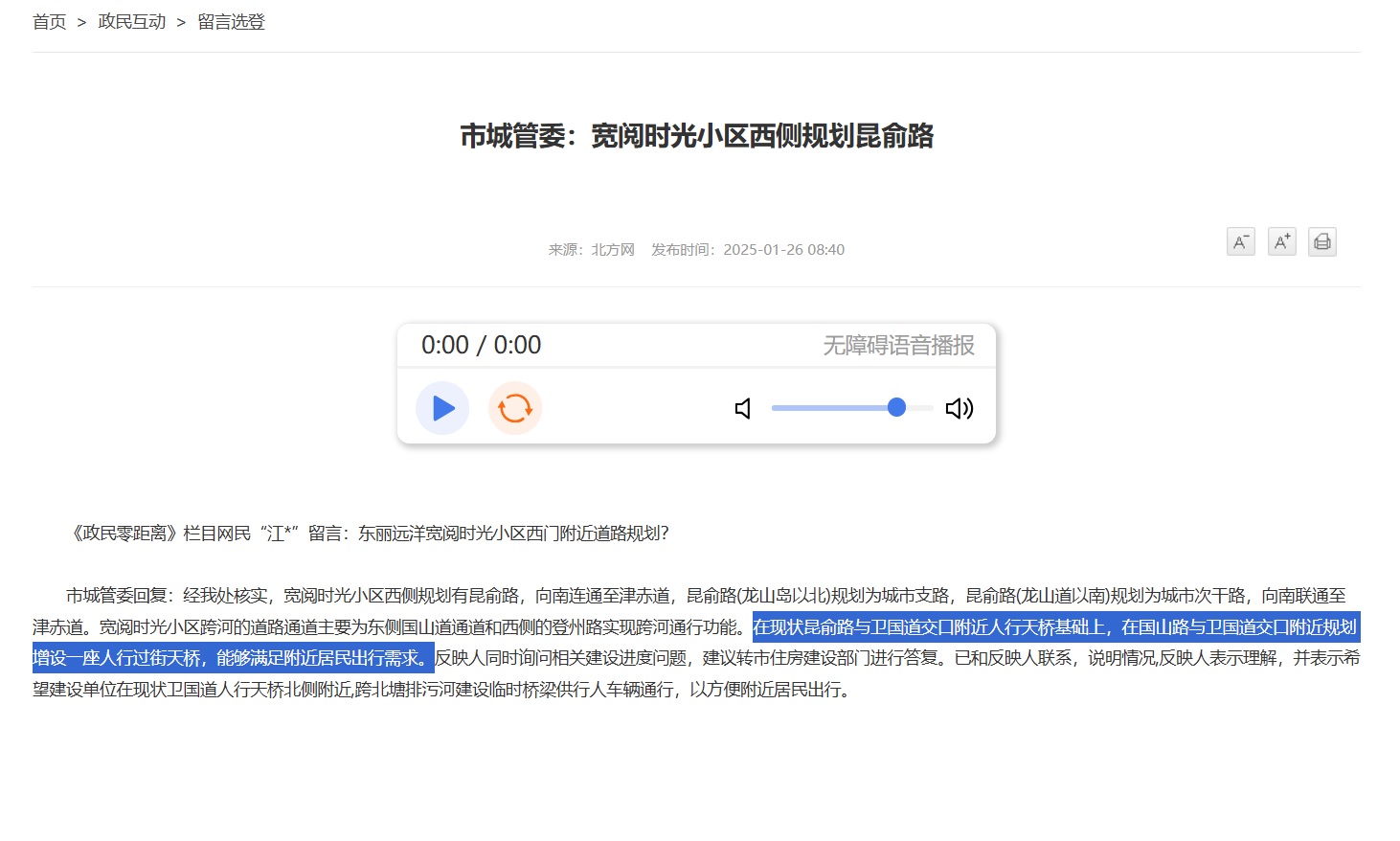1400x841 pixels.
Task: Click the blue volume slider handle
Action: [896, 408]
